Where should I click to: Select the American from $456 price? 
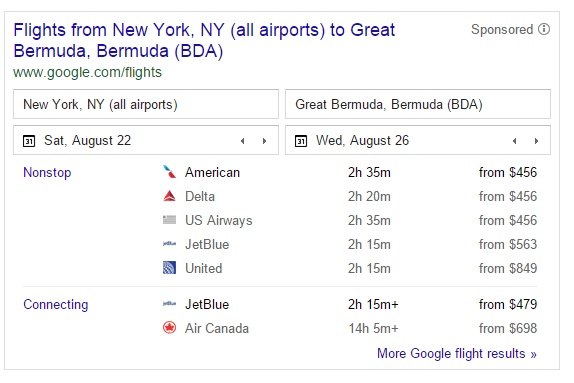tap(508, 172)
